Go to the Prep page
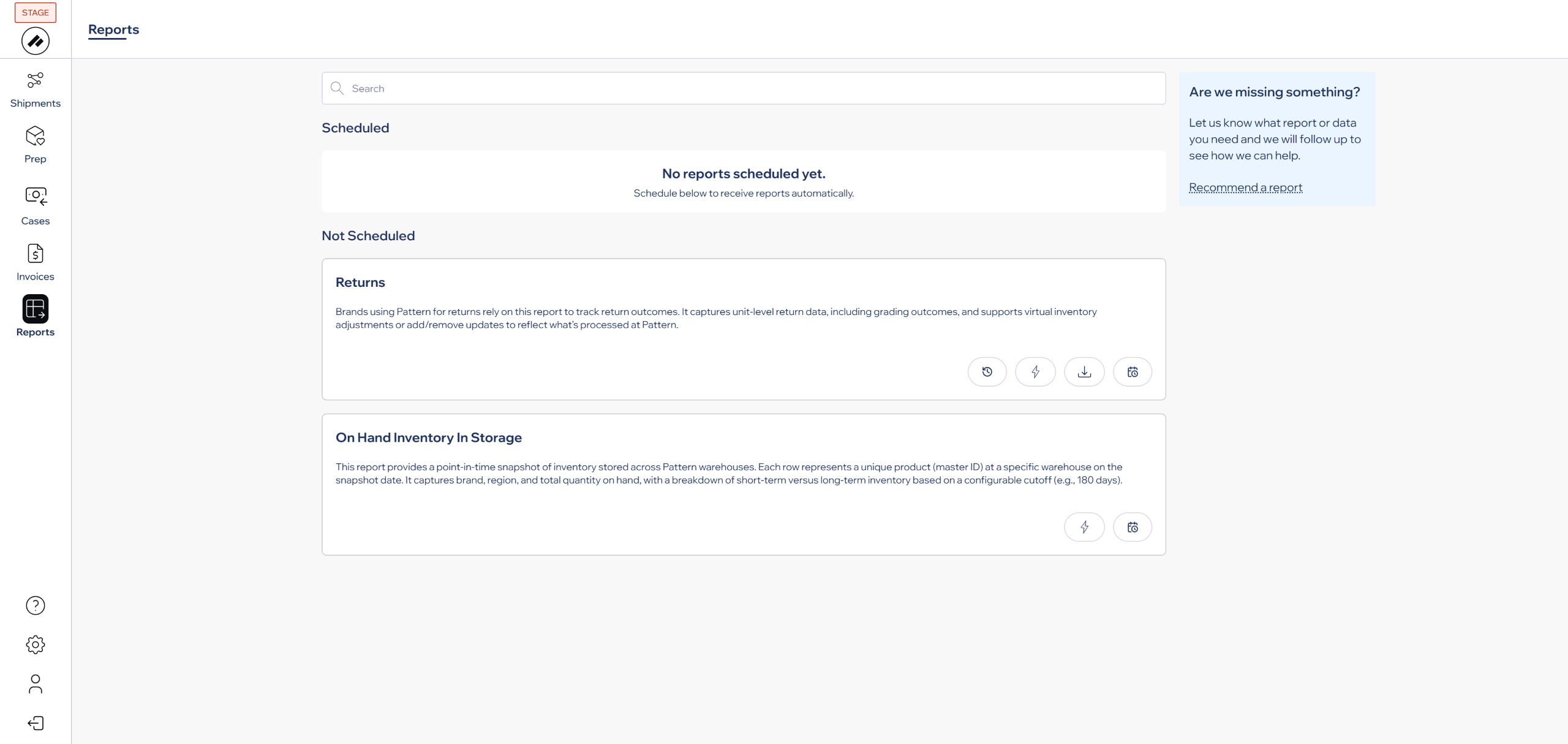This screenshot has height=744, width=1568. [35, 145]
